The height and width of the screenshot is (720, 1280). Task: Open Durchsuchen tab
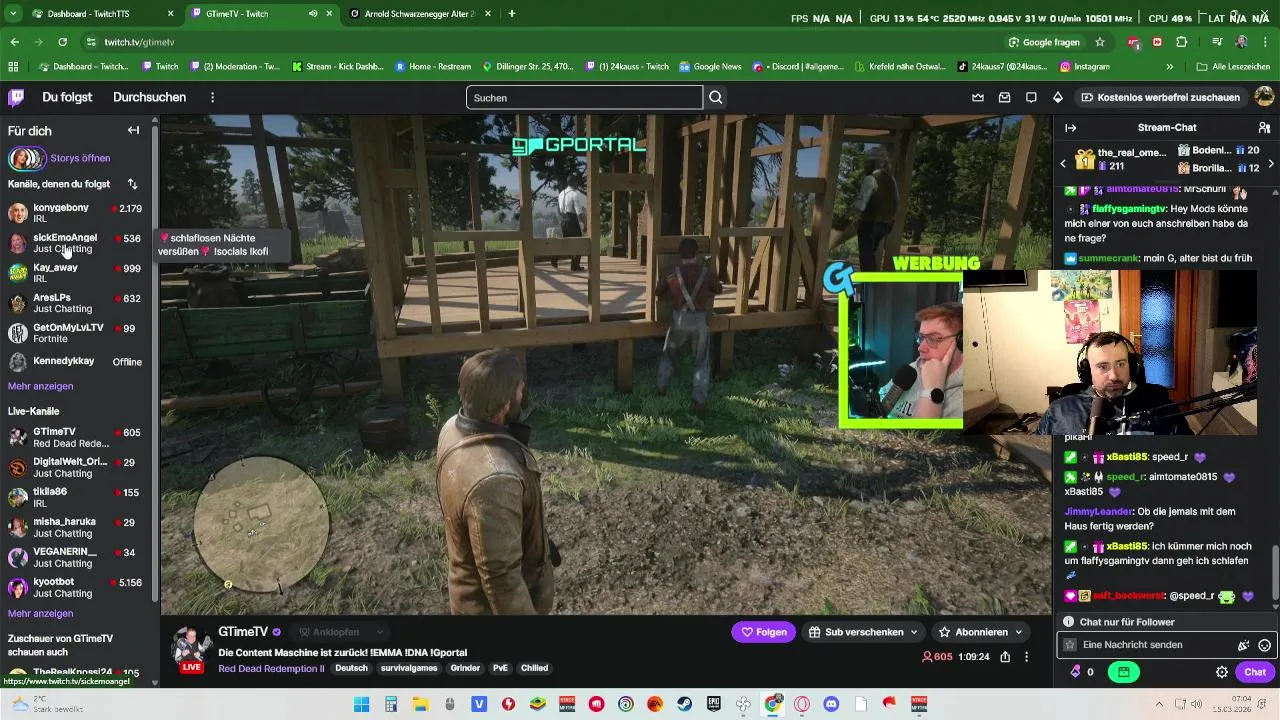(149, 97)
